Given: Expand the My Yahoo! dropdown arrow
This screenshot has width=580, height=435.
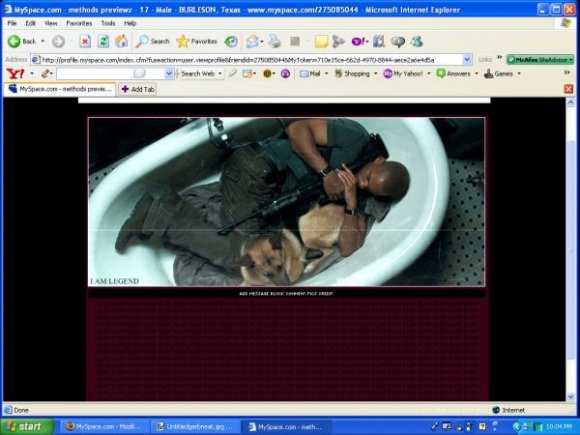Looking at the screenshot, I should [429, 74].
